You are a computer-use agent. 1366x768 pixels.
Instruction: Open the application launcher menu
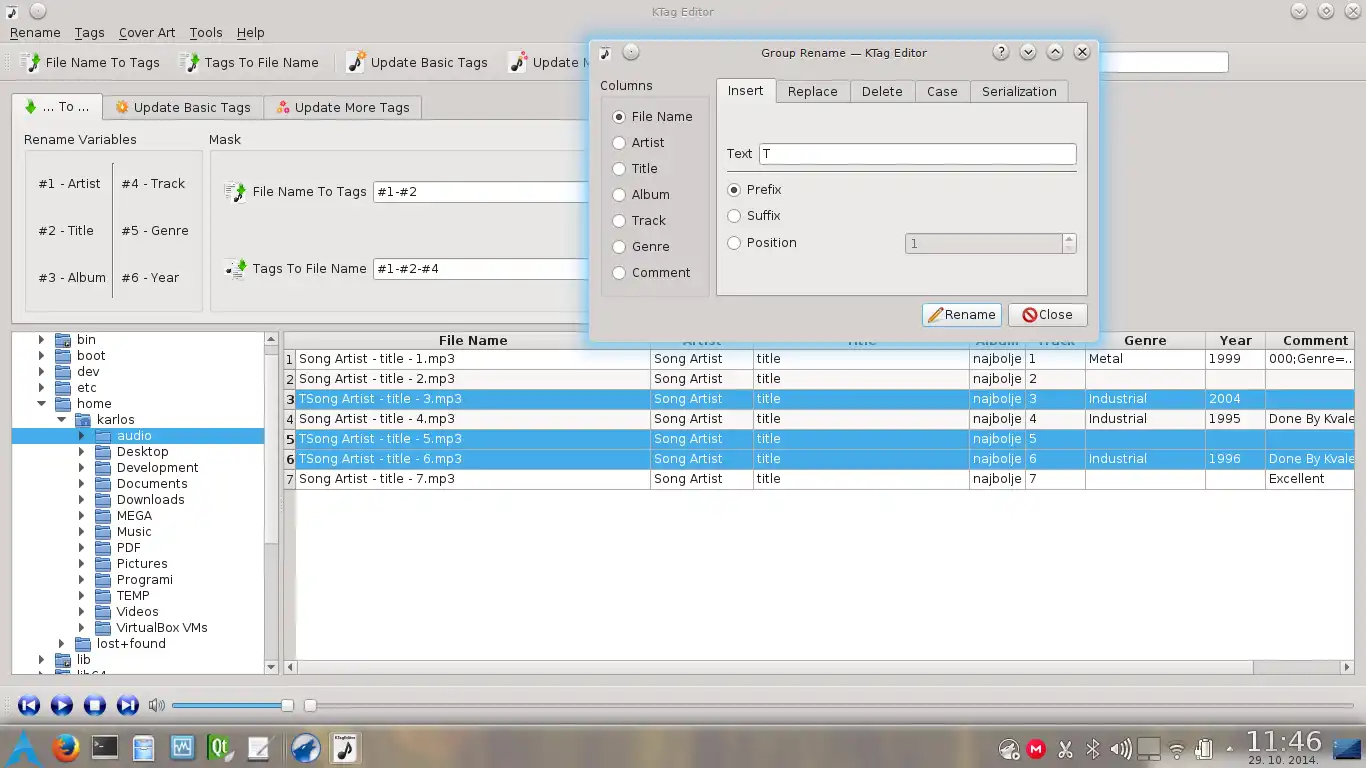(23, 747)
